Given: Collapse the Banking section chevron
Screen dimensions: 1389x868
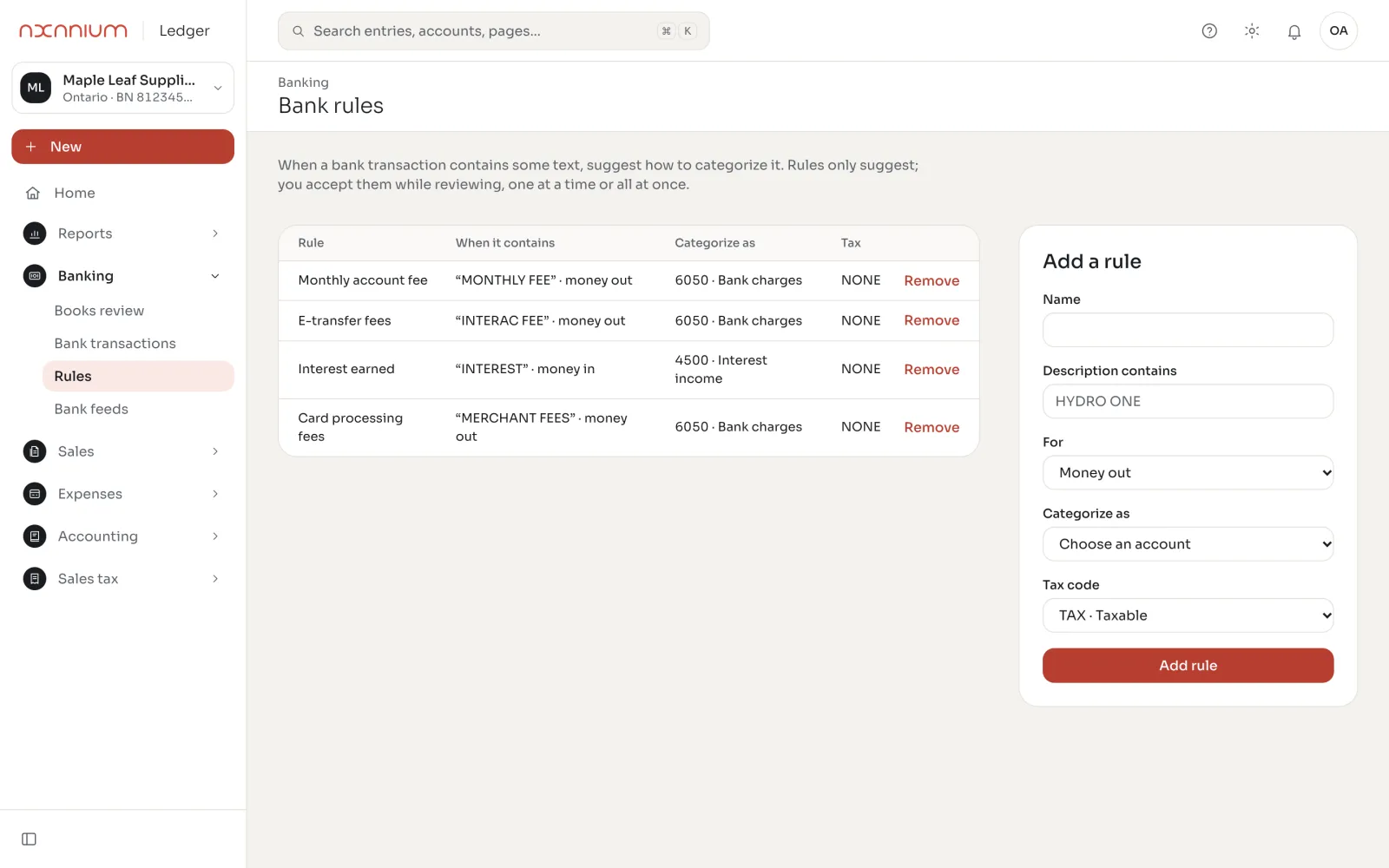Looking at the screenshot, I should click(215, 276).
